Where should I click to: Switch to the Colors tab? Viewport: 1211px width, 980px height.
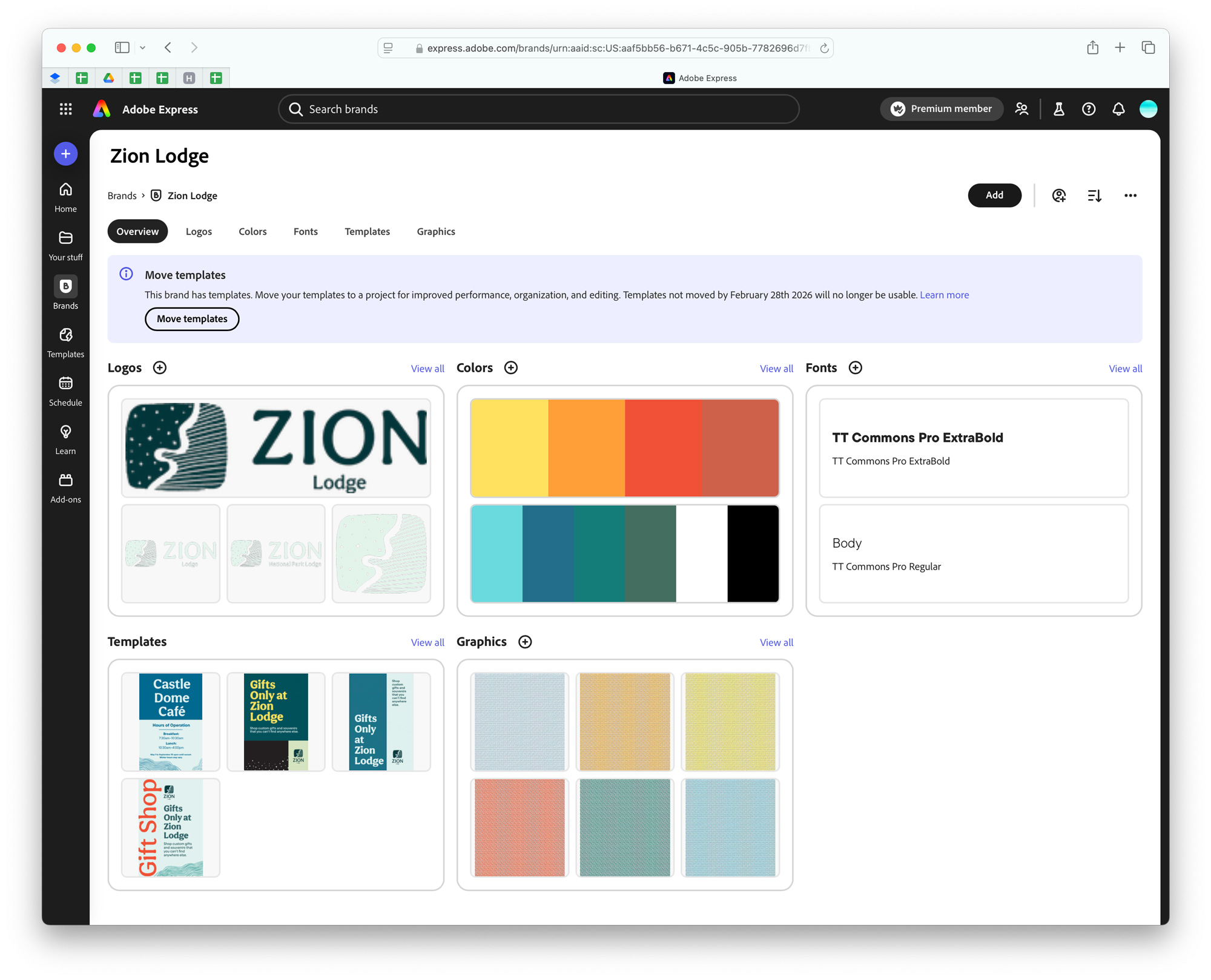click(252, 232)
